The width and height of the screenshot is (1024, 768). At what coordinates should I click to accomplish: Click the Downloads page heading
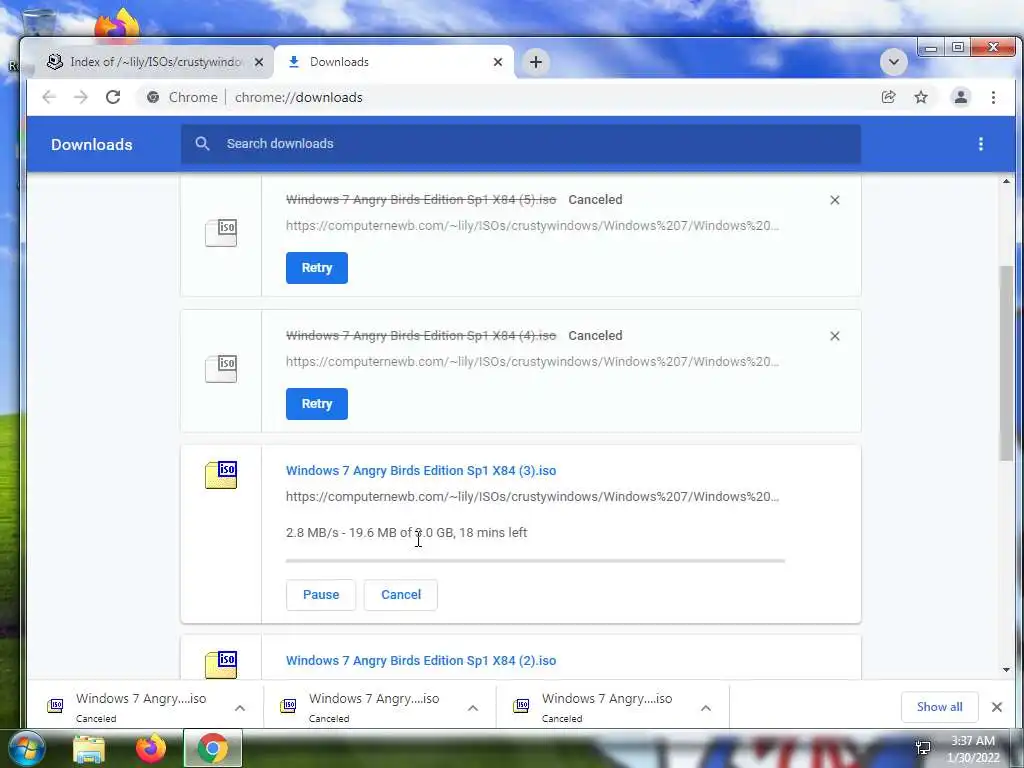click(92, 144)
